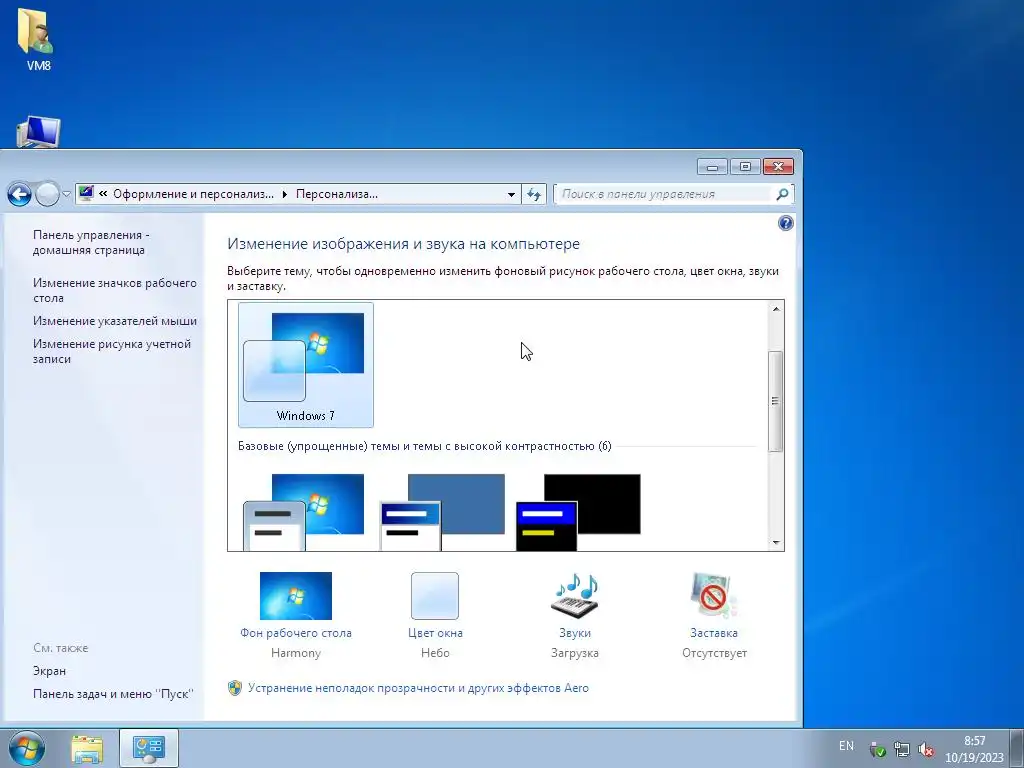
Task: Maximize the Personalization window
Action: (745, 167)
